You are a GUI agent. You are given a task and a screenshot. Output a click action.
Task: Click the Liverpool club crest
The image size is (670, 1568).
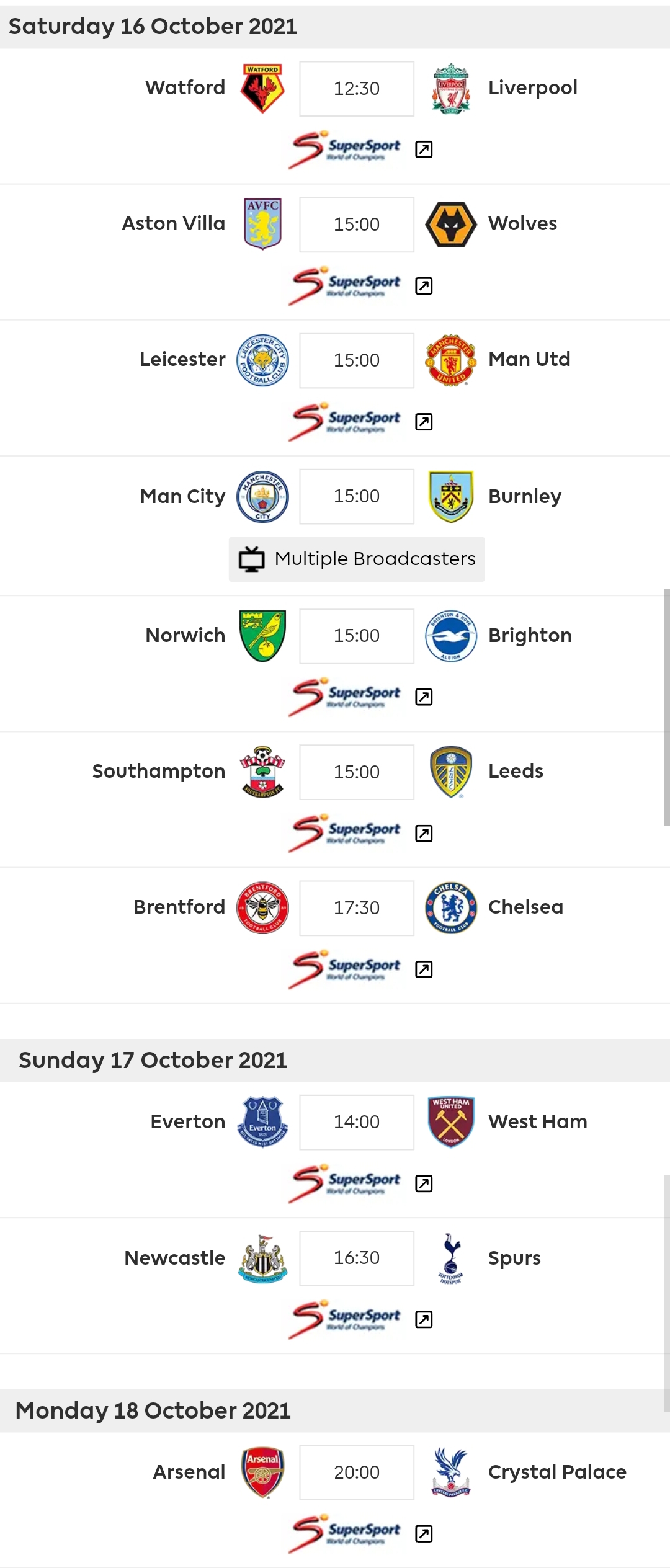tap(451, 89)
